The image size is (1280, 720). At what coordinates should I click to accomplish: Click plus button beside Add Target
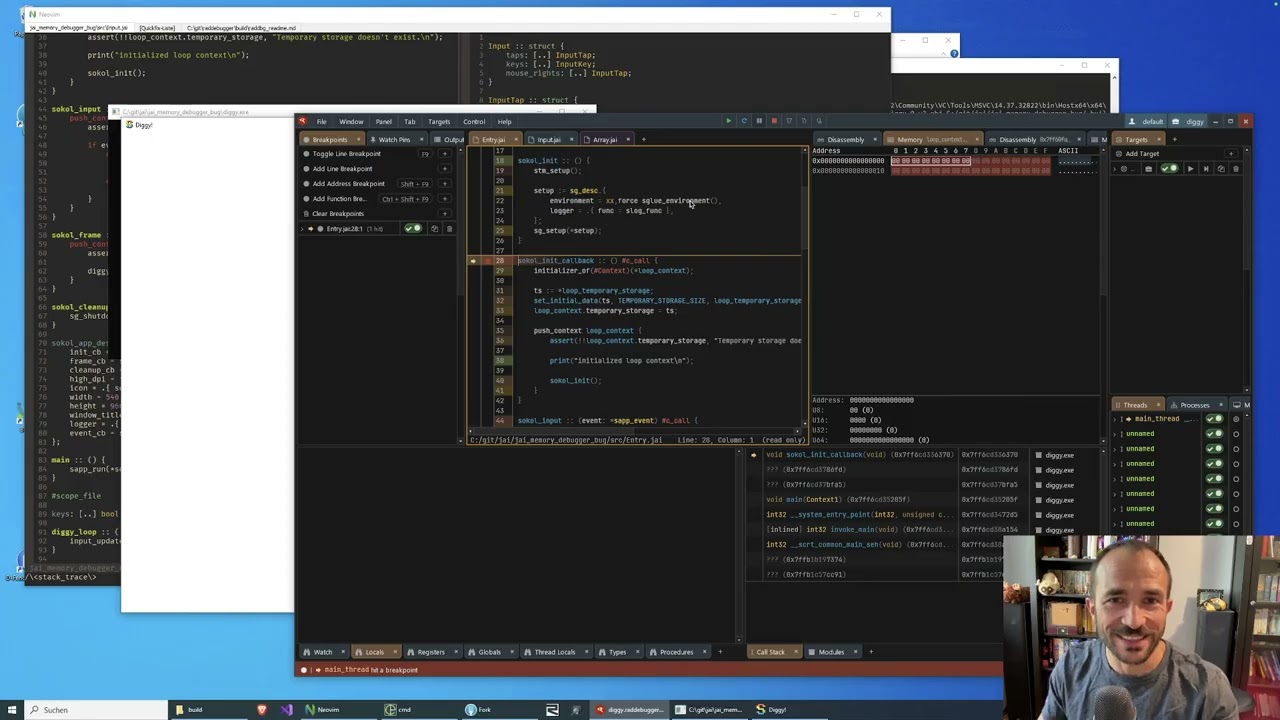1231,154
